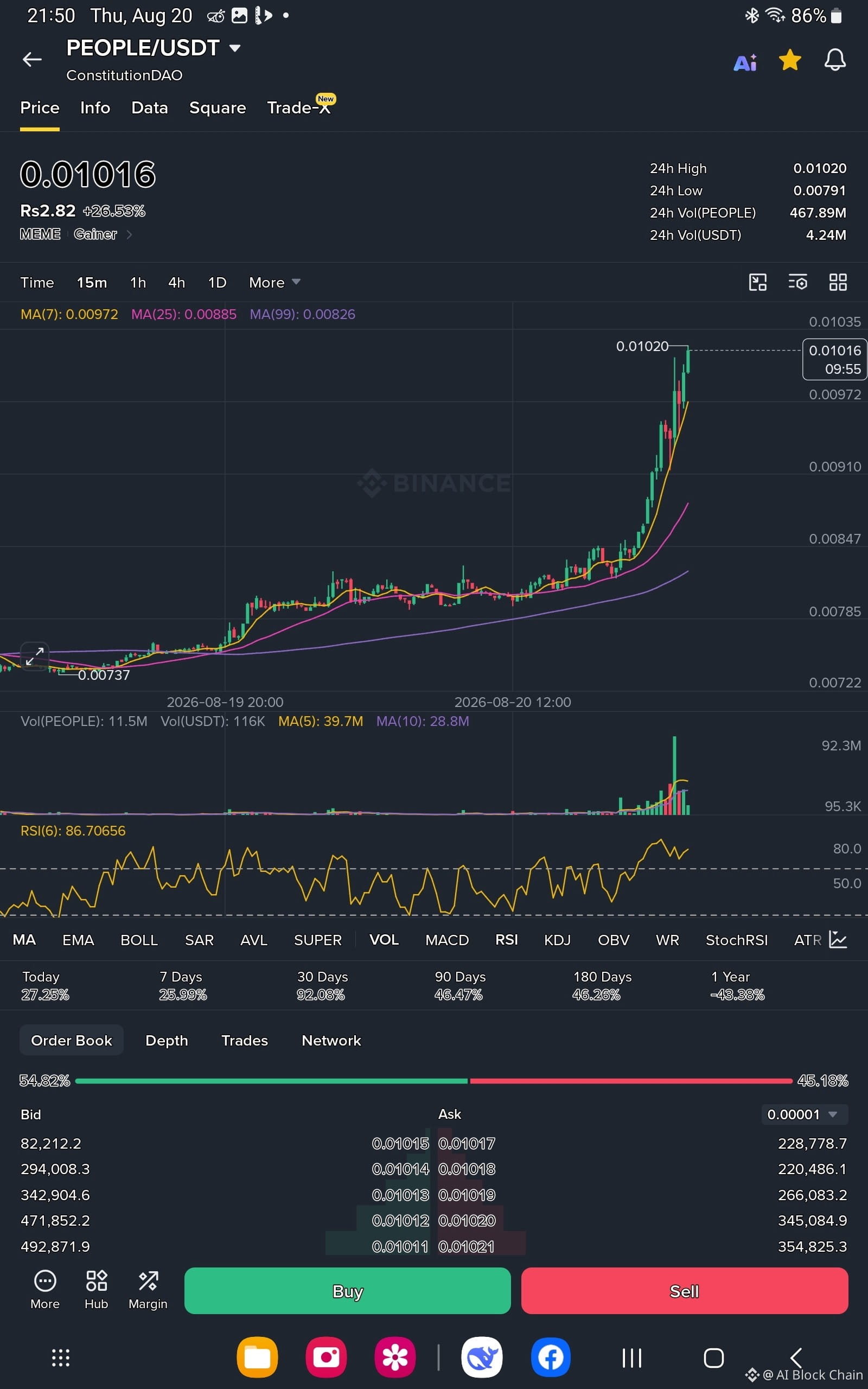Image resolution: width=868 pixels, height=1389 pixels.
Task: Toggle the favorite star icon
Action: coord(790,60)
